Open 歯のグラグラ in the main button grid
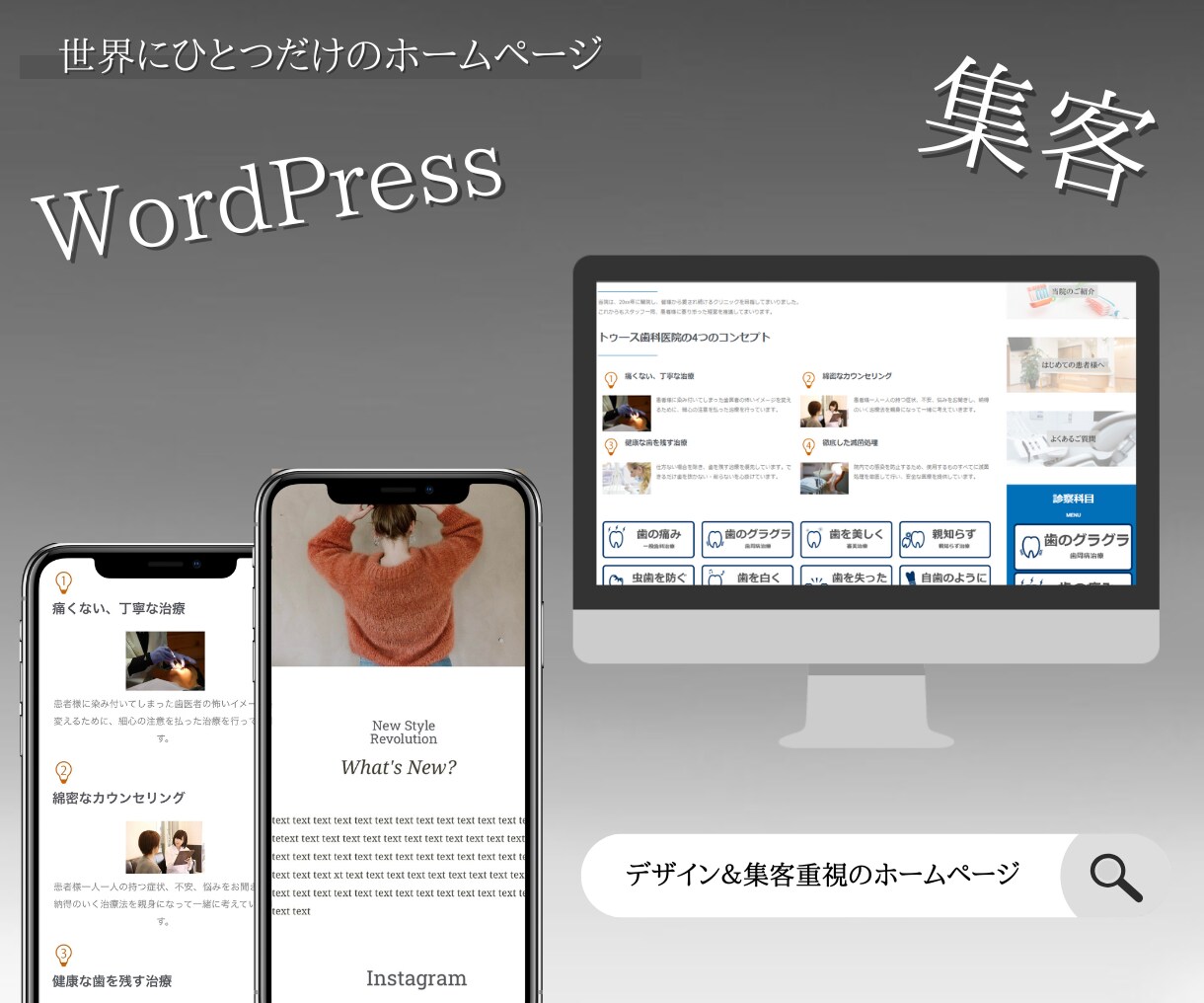The width and height of the screenshot is (1204, 1003). click(x=747, y=539)
